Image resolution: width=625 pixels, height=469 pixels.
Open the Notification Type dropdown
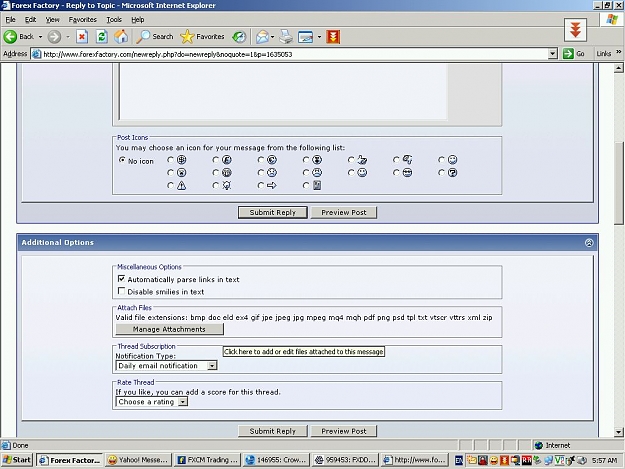(166, 365)
